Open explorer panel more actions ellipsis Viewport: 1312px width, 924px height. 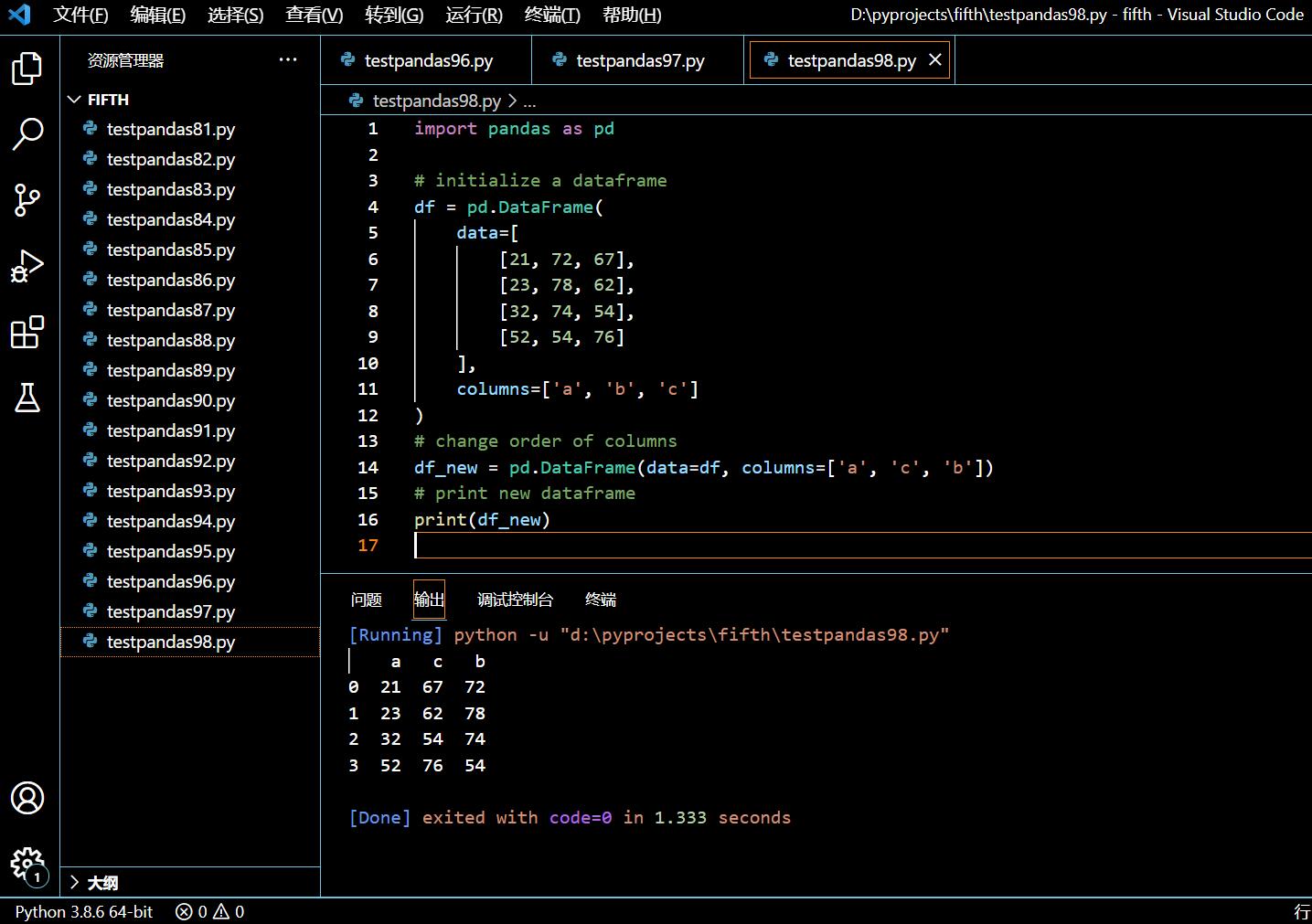(288, 60)
